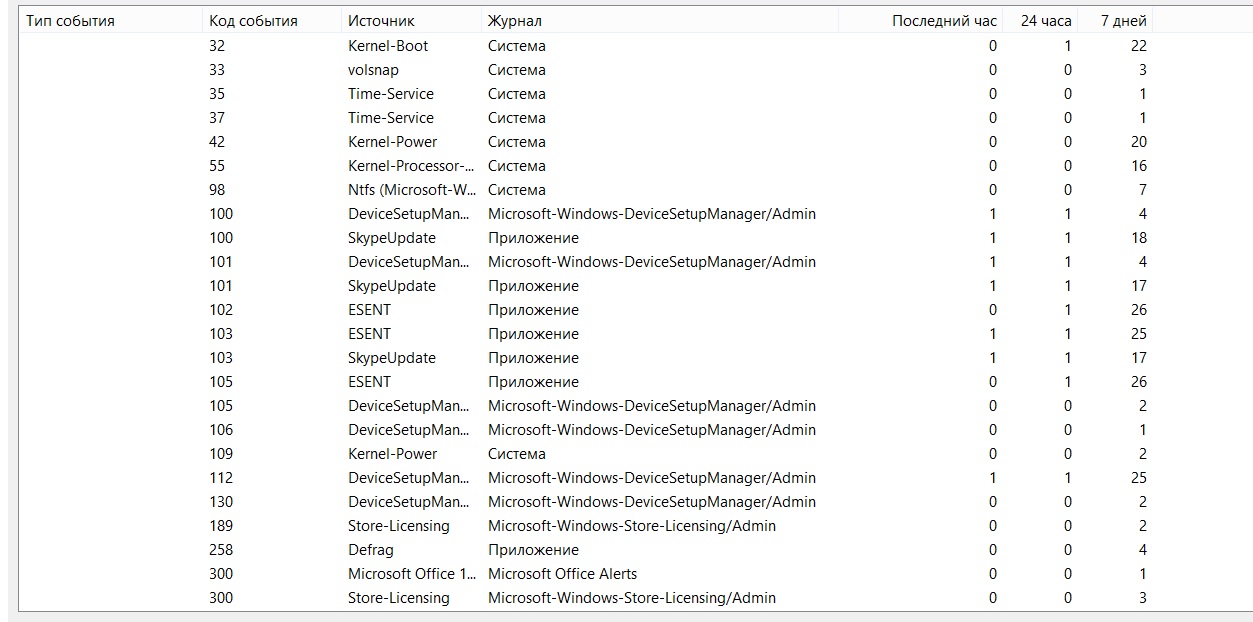The image size is (1253, 622).
Task: Select the Defrag event row
Action: pos(371,550)
